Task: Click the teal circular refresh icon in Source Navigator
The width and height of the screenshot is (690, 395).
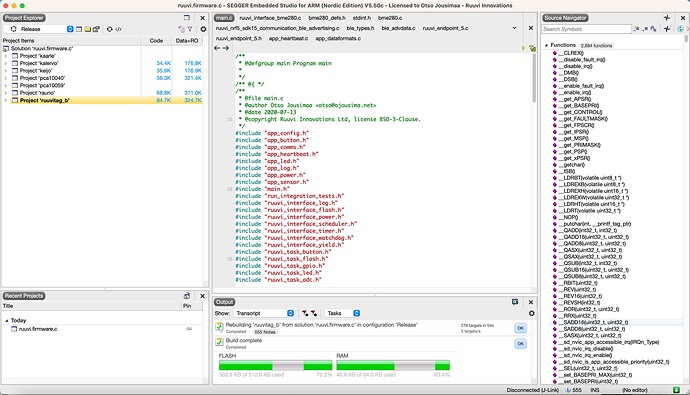Action: (x=680, y=29)
